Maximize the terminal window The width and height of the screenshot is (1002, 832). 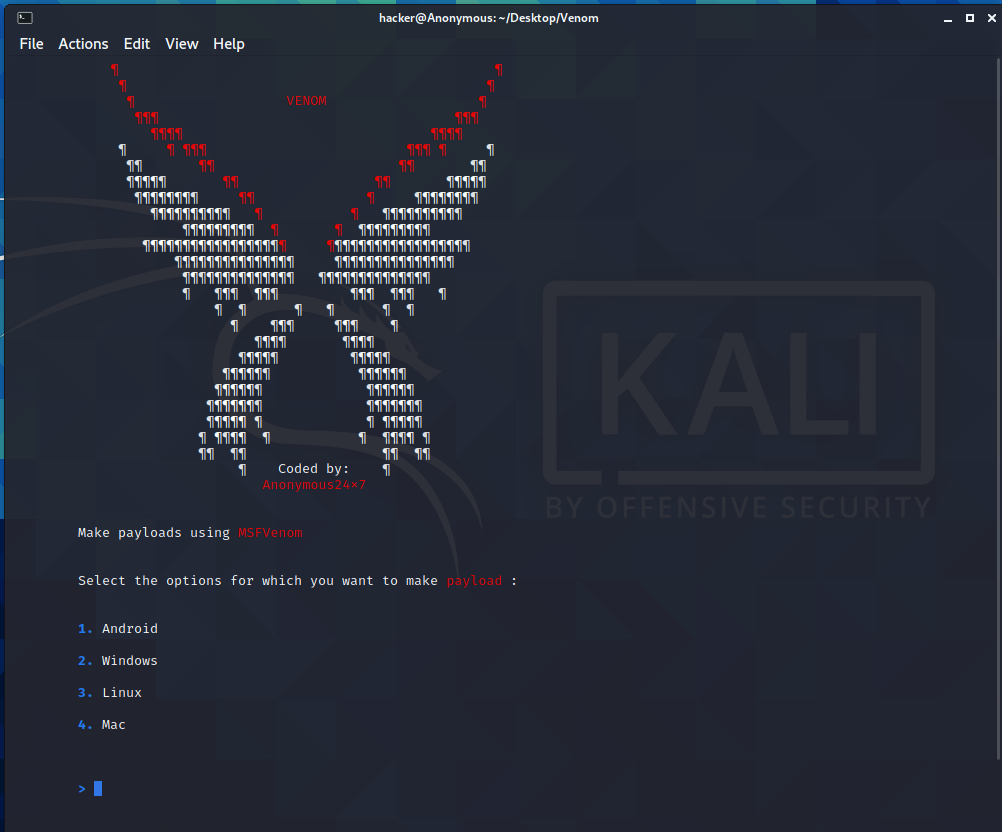click(970, 18)
